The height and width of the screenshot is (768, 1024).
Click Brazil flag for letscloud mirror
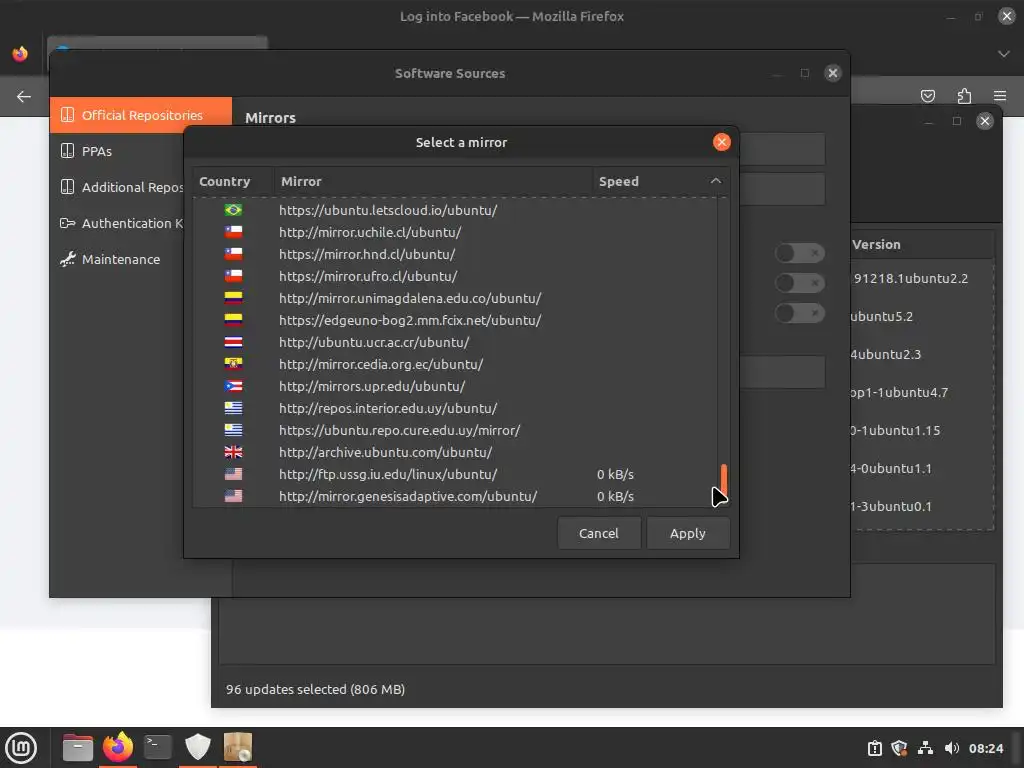(x=233, y=210)
